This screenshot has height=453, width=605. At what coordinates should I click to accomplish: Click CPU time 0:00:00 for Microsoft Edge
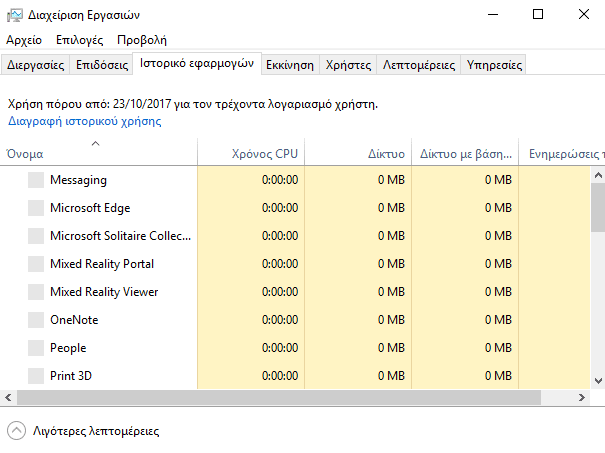(280, 208)
